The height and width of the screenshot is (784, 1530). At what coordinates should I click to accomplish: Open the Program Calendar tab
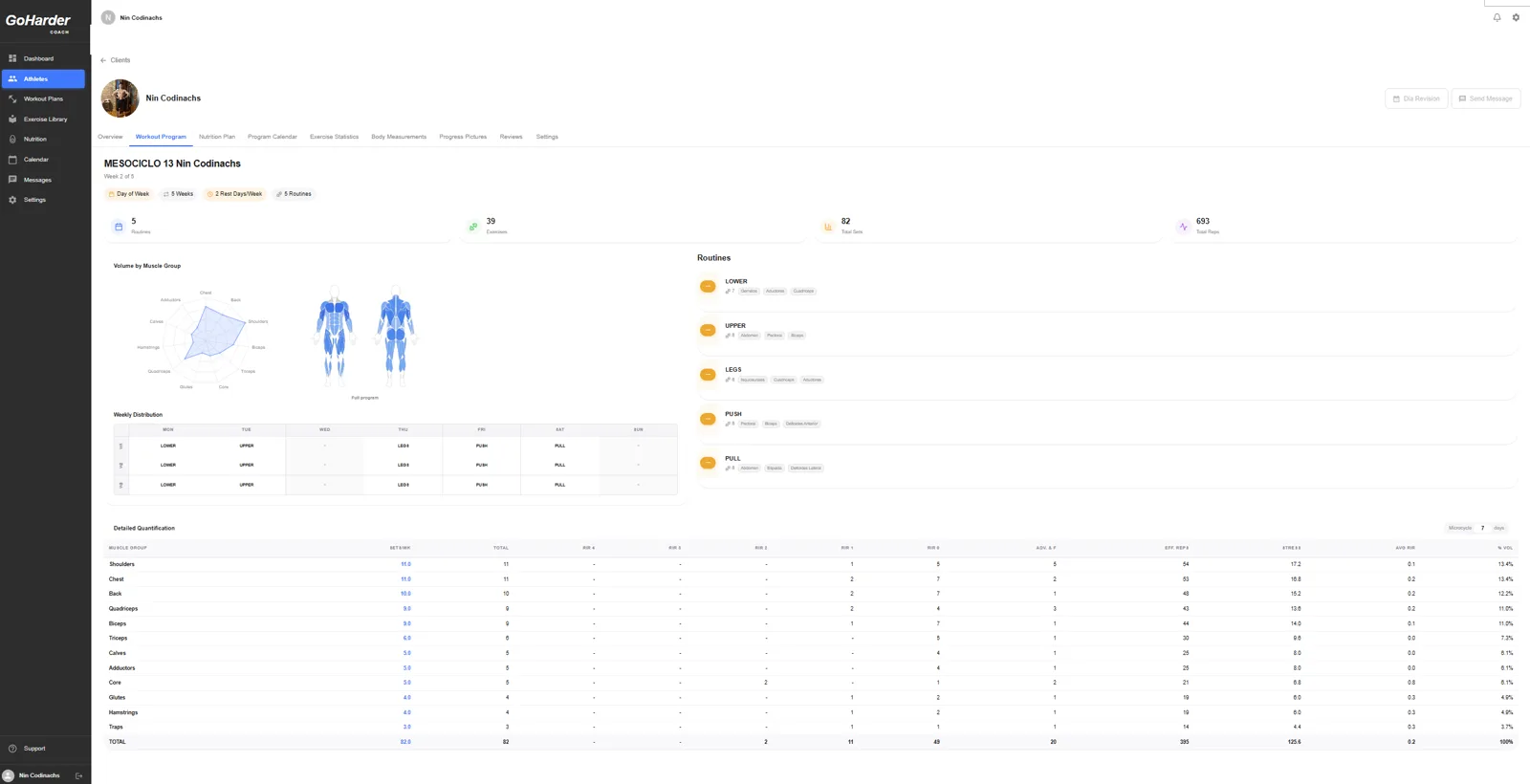(x=273, y=137)
